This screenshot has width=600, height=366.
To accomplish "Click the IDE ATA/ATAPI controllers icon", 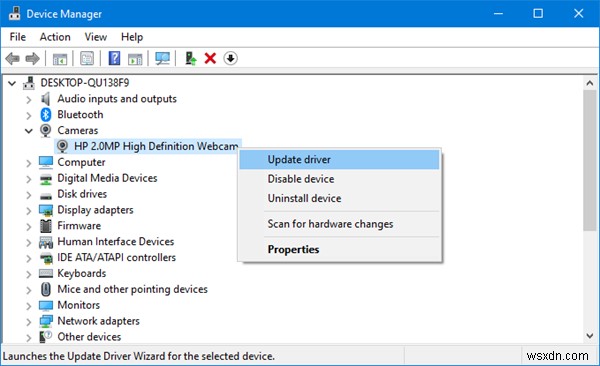I will click(x=46, y=258).
